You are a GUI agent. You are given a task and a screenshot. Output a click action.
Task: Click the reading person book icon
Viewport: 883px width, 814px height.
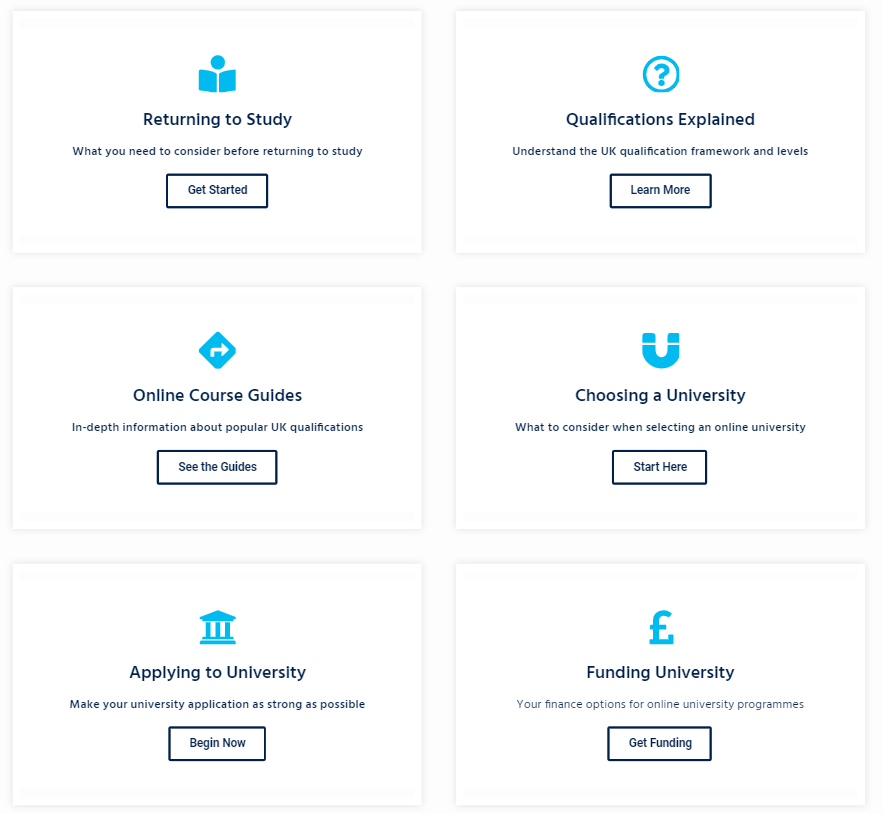click(217, 74)
